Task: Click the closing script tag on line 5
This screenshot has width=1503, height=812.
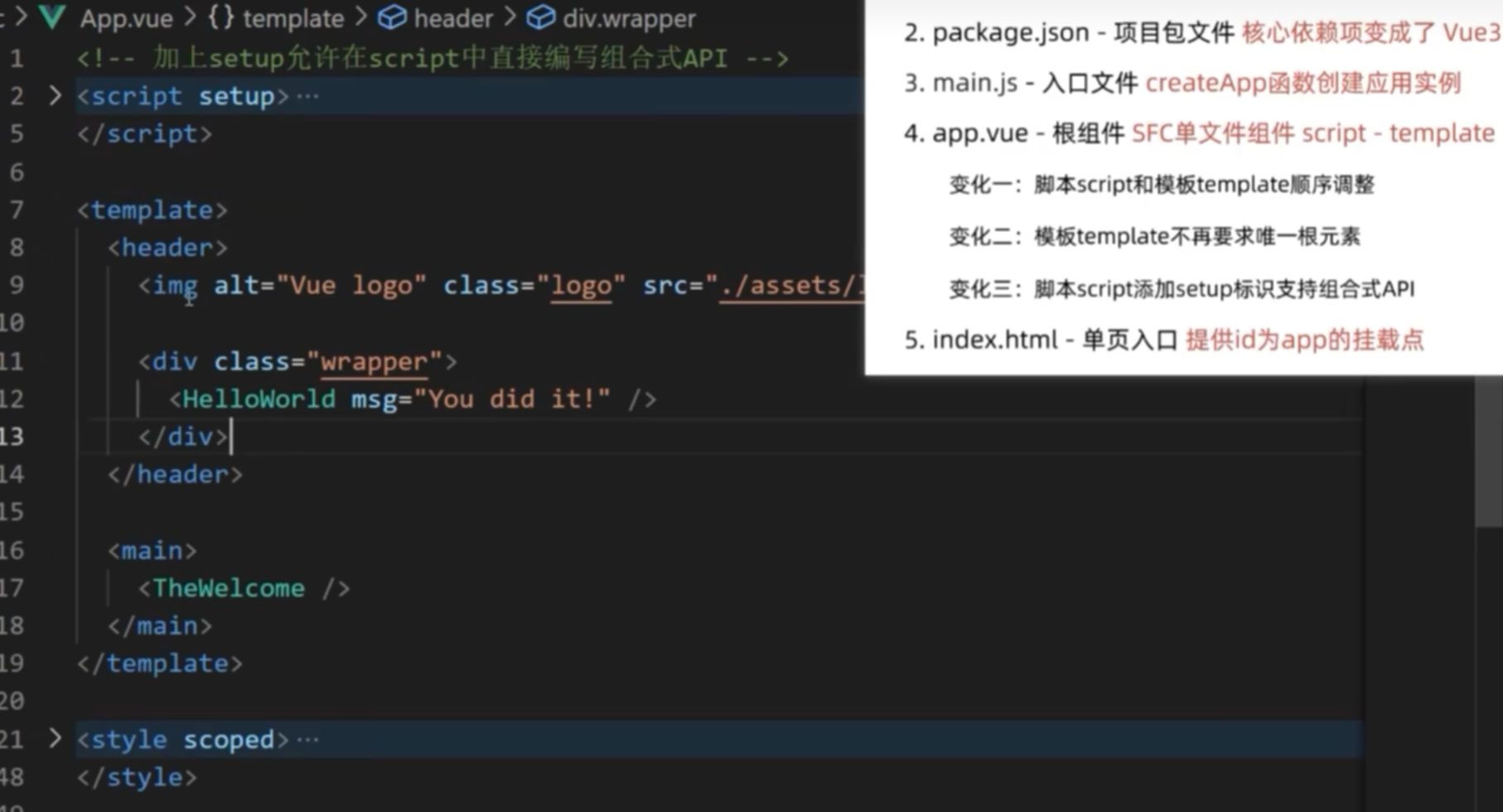Action: pos(144,134)
